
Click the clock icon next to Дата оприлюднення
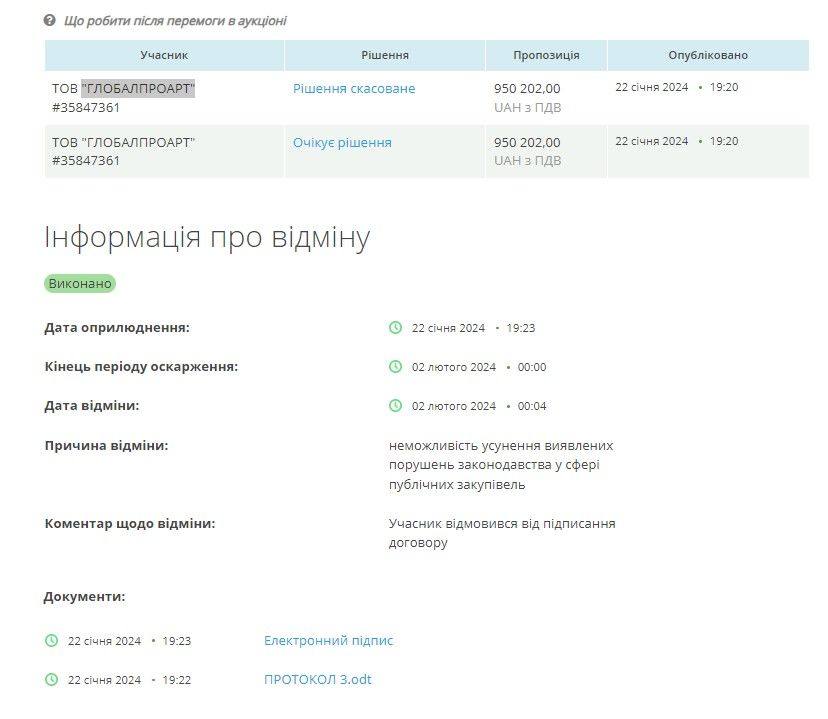[394, 327]
